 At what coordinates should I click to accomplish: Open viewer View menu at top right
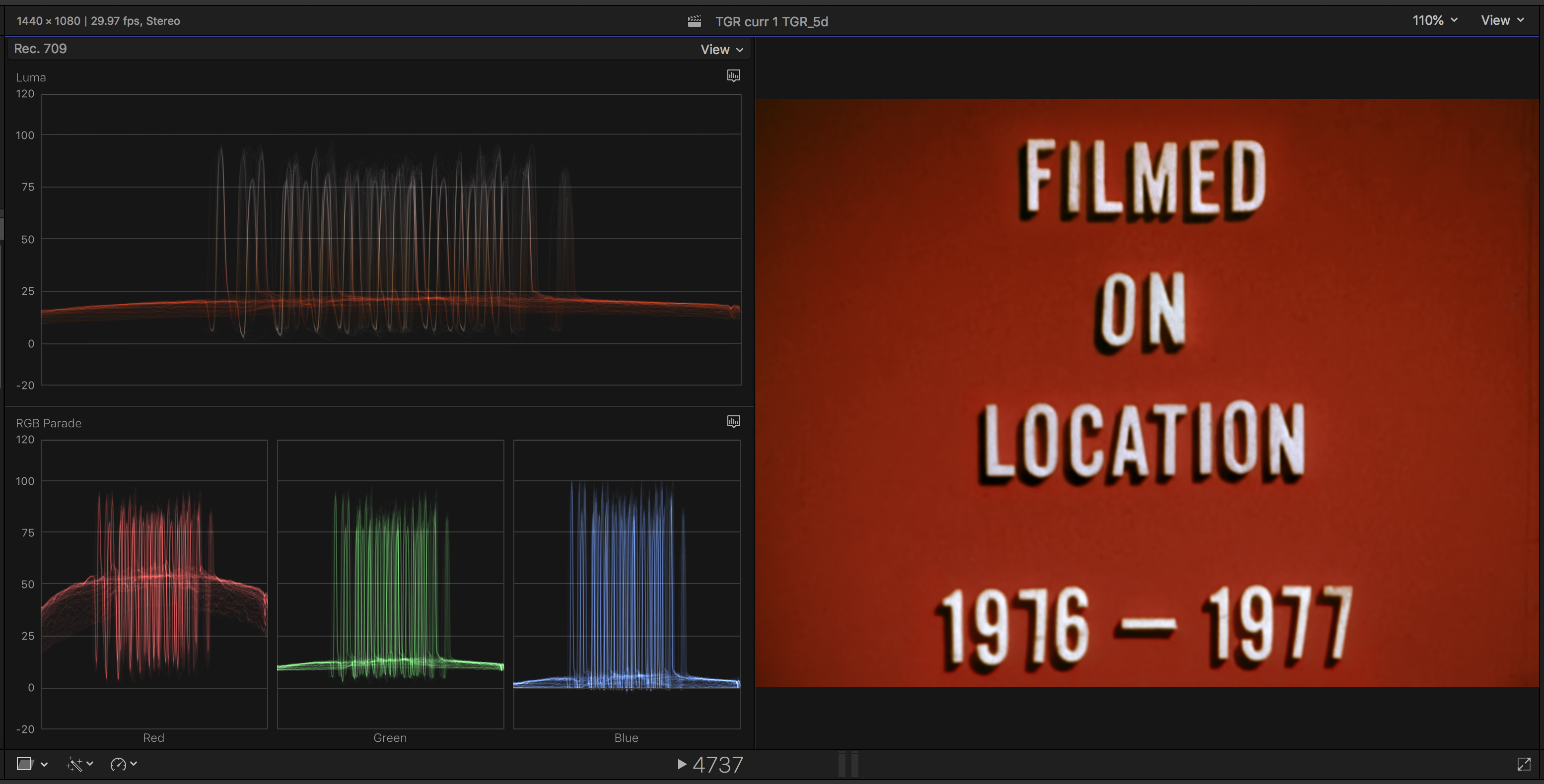coord(1501,20)
